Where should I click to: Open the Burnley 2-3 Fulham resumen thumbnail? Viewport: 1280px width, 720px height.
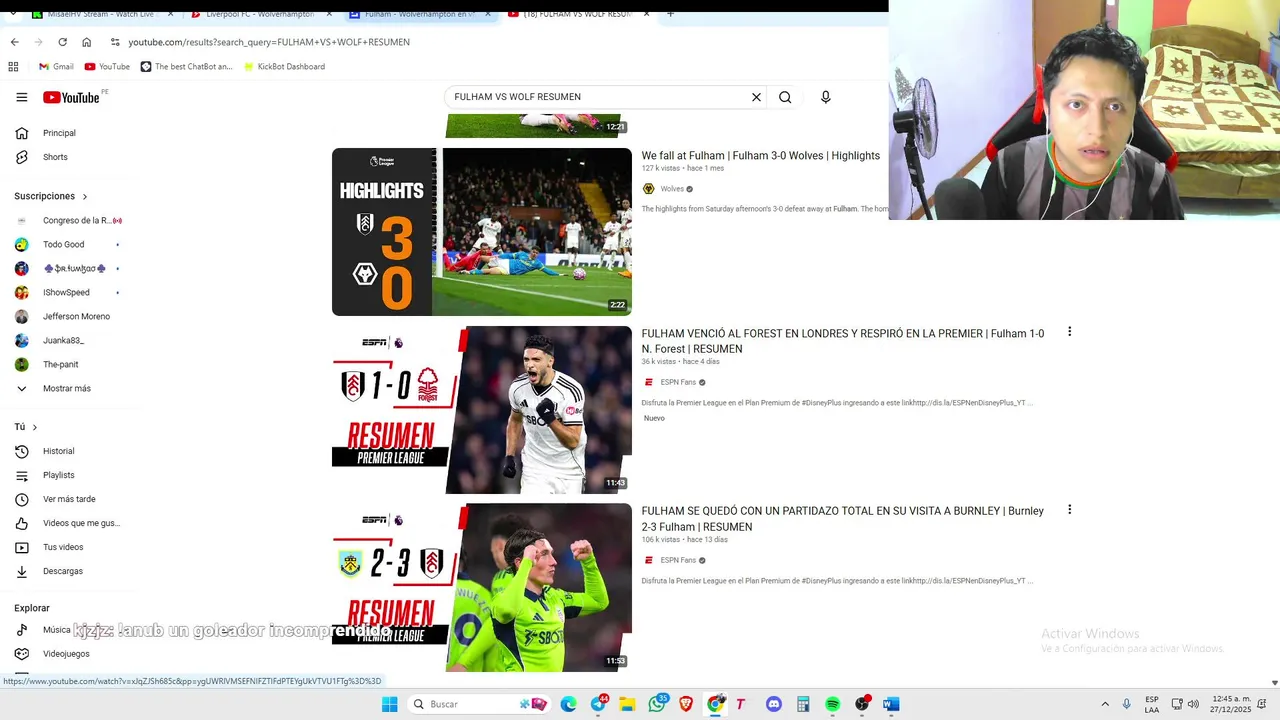[482, 588]
